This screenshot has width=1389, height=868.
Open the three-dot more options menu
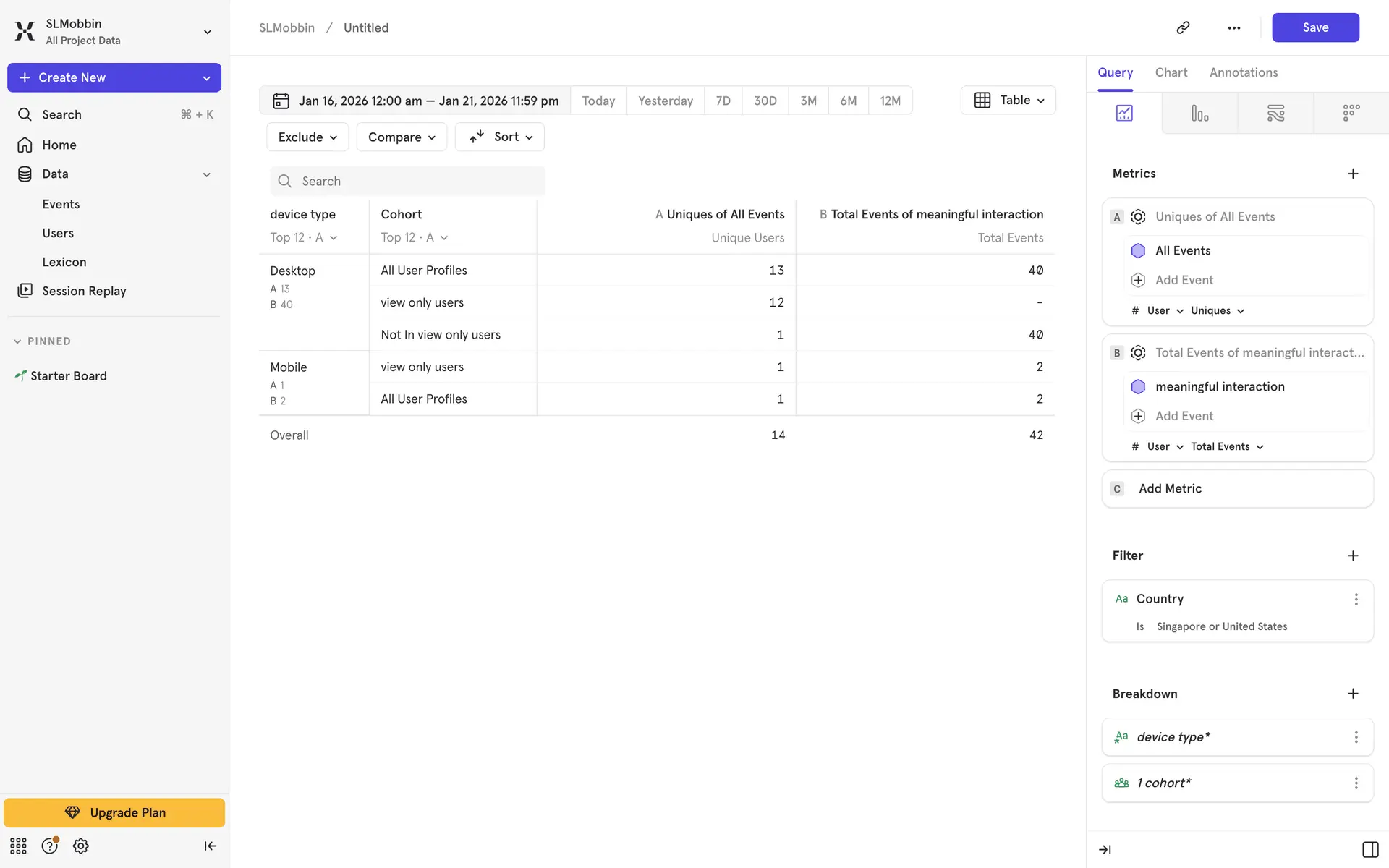[1233, 27]
